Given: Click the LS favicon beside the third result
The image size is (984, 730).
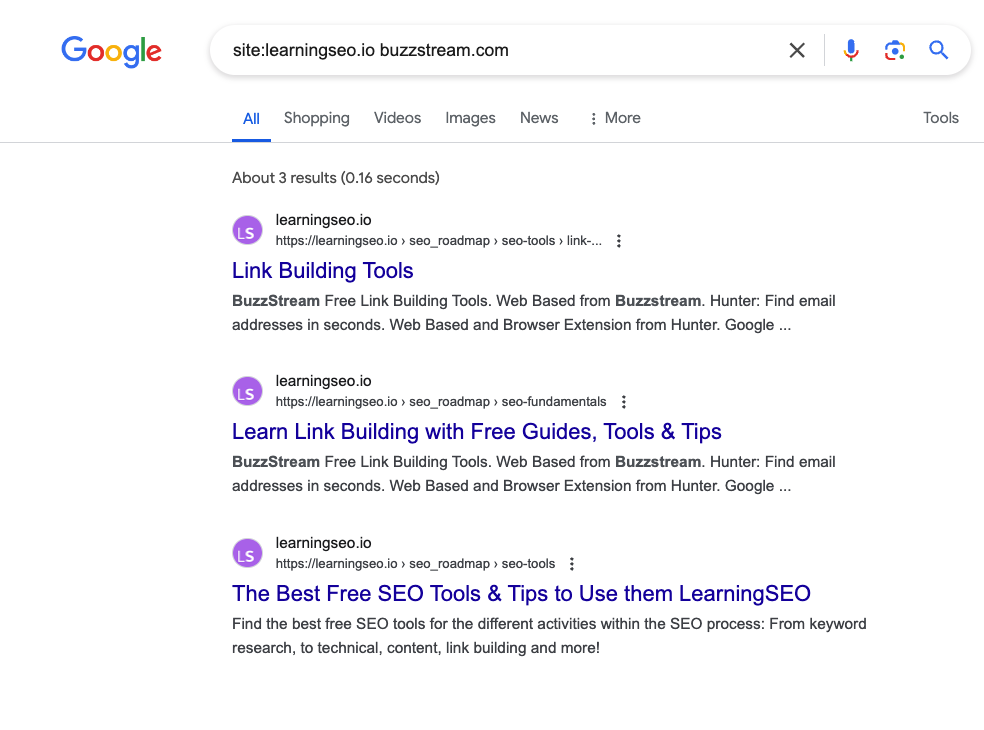Looking at the screenshot, I should pyautogui.click(x=247, y=553).
